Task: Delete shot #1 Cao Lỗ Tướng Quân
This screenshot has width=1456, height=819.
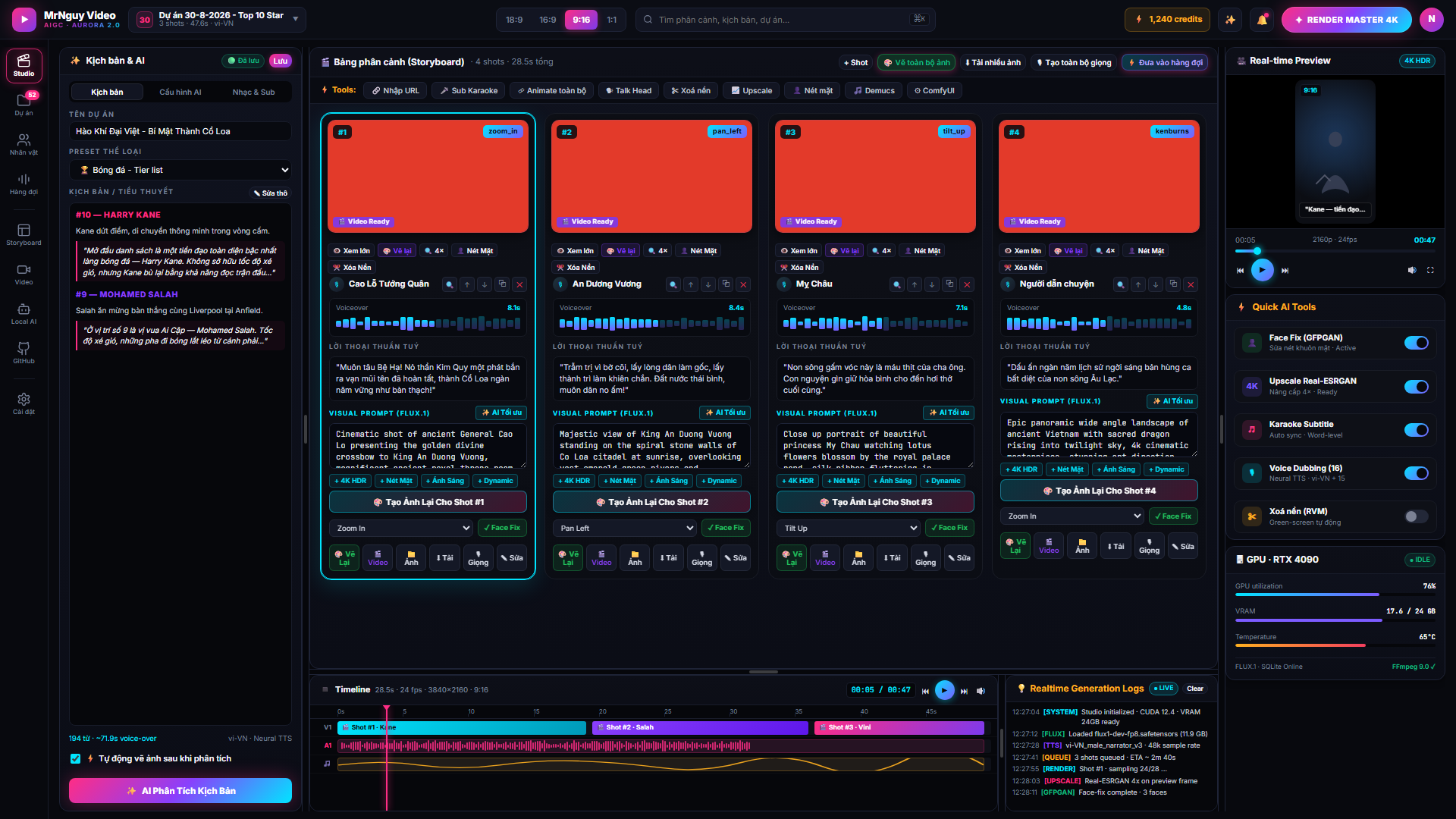Action: (x=519, y=284)
